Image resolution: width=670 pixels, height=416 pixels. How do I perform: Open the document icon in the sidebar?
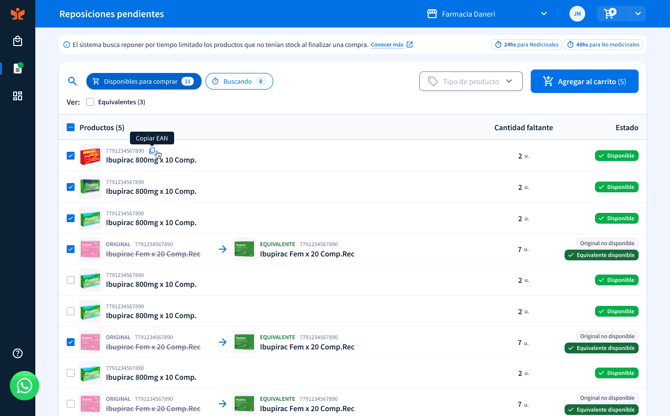tap(18, 68)
